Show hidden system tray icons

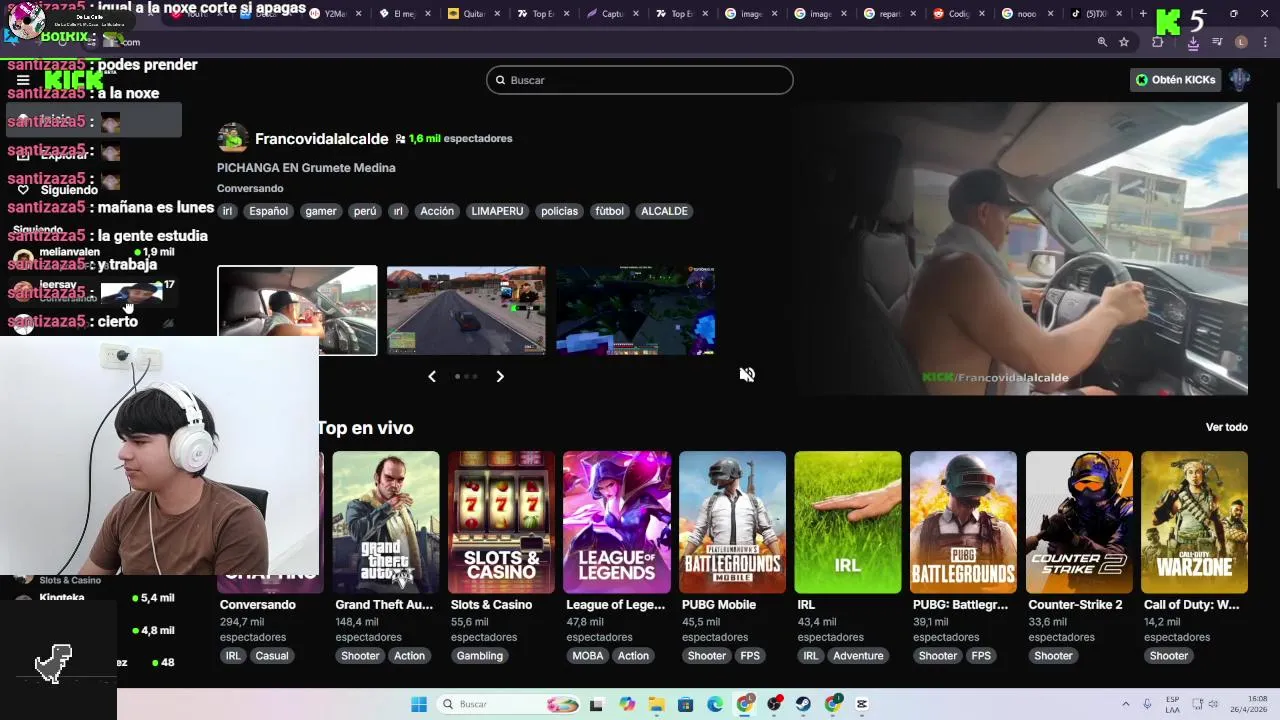[x=1125, y=704]
